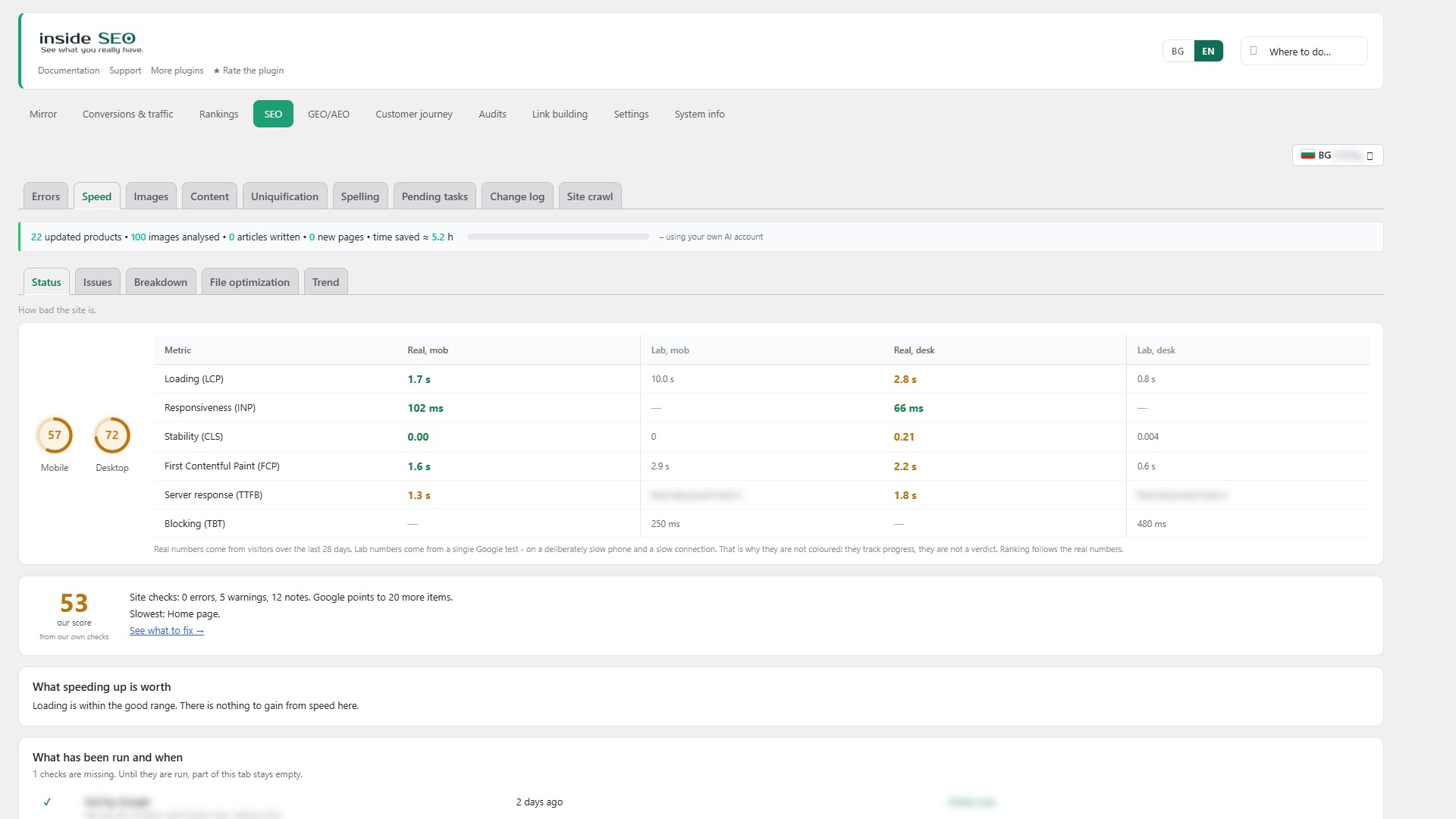Click Rate the plugin link
1456x819 pixels.
pyautogui.click(x=248, y=71)
